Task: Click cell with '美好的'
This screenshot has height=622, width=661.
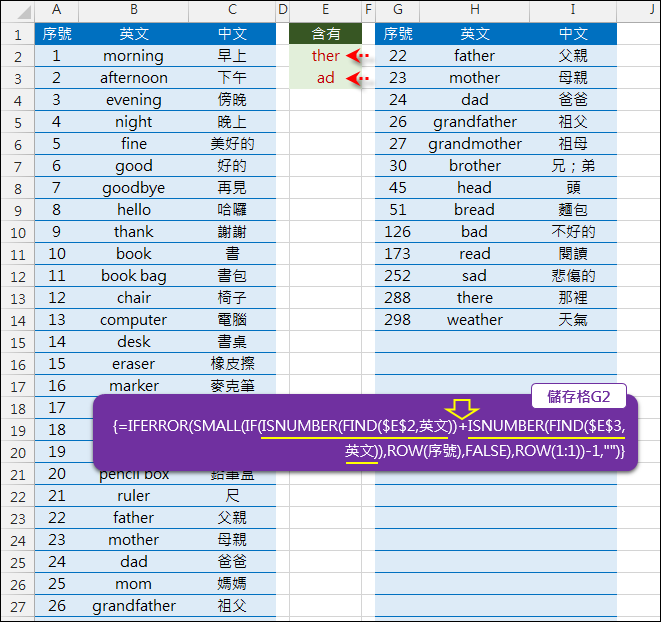Action: [232, 144]
